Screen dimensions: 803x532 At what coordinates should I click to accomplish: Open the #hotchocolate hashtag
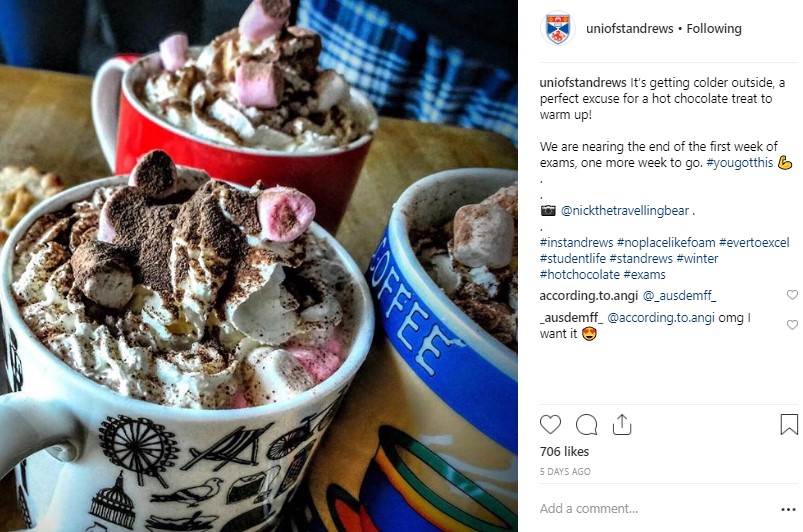[x=579, y=274]
